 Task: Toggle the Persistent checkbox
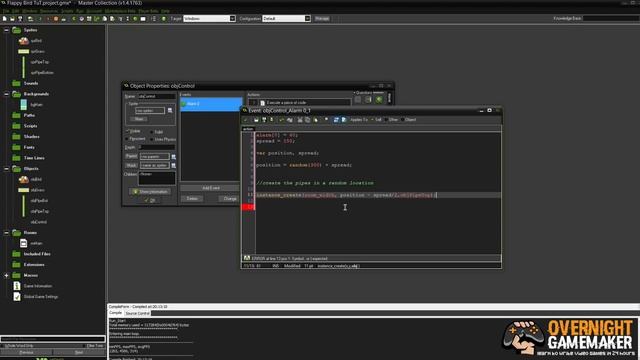coord(127,139)
